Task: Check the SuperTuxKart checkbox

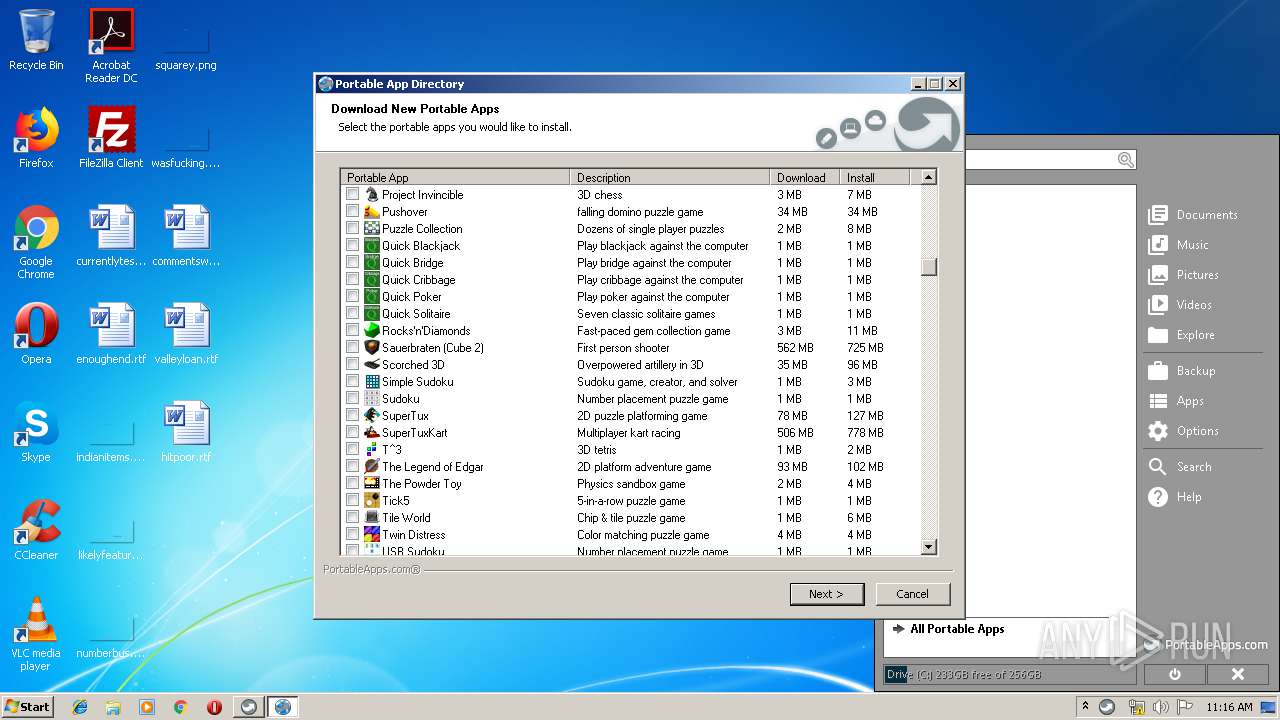Action: pos(352,433)
